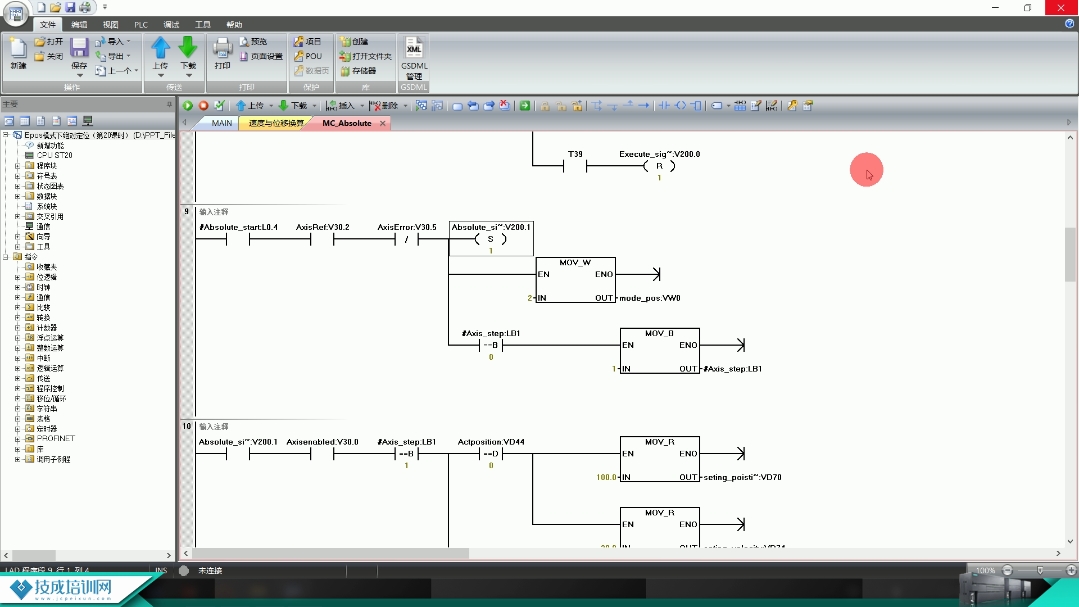Pin the project tree panel
The image size is (1079, 607).
pyautogui.click(x=169, y=104)
